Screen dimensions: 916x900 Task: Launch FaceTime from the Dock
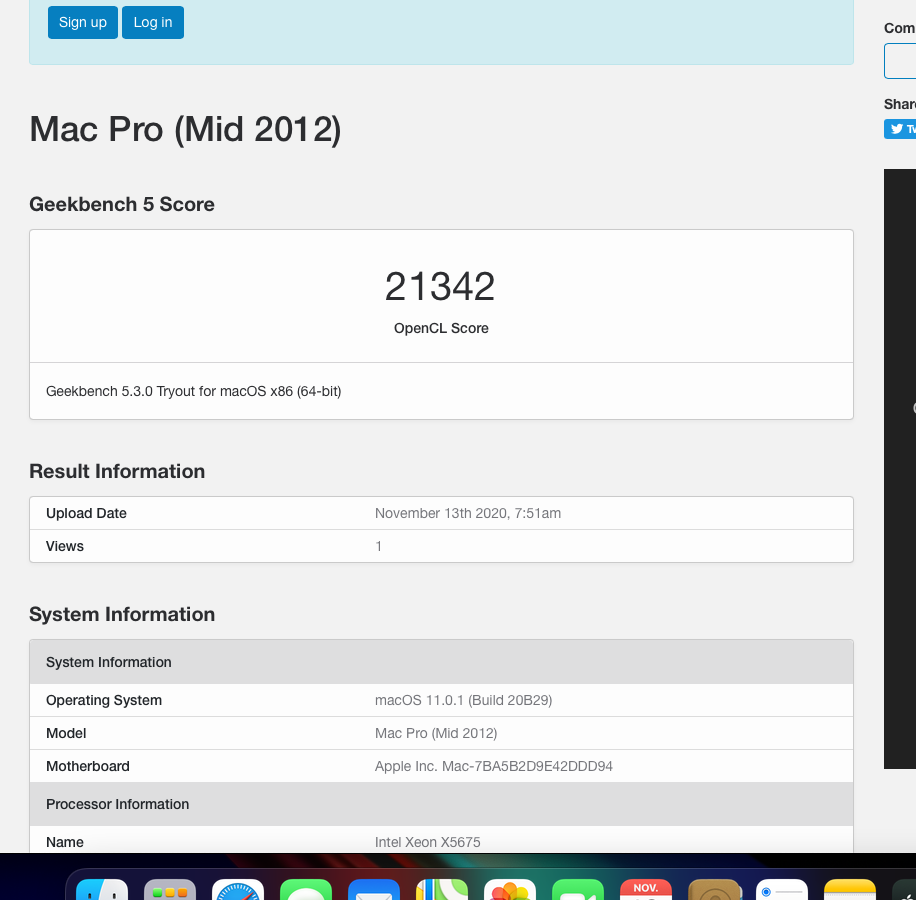(578, 889)
